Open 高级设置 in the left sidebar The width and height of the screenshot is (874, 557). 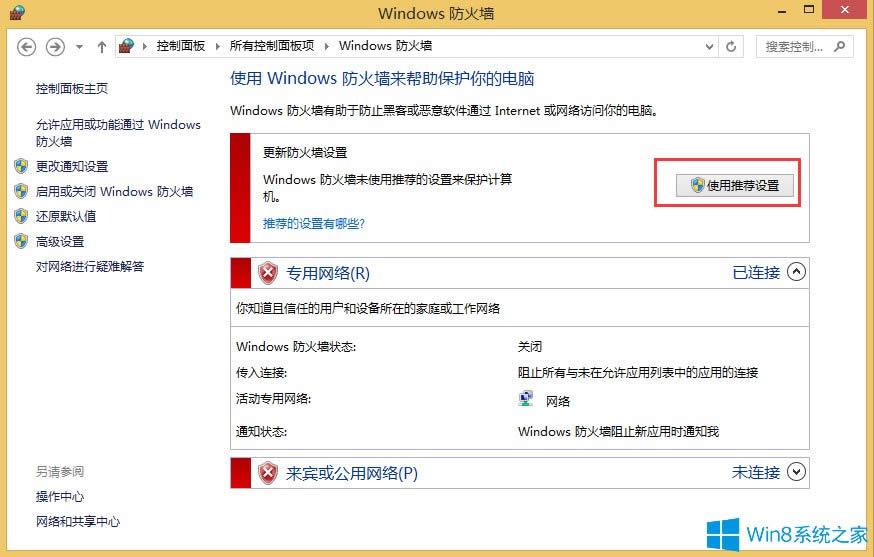(60, 241)
